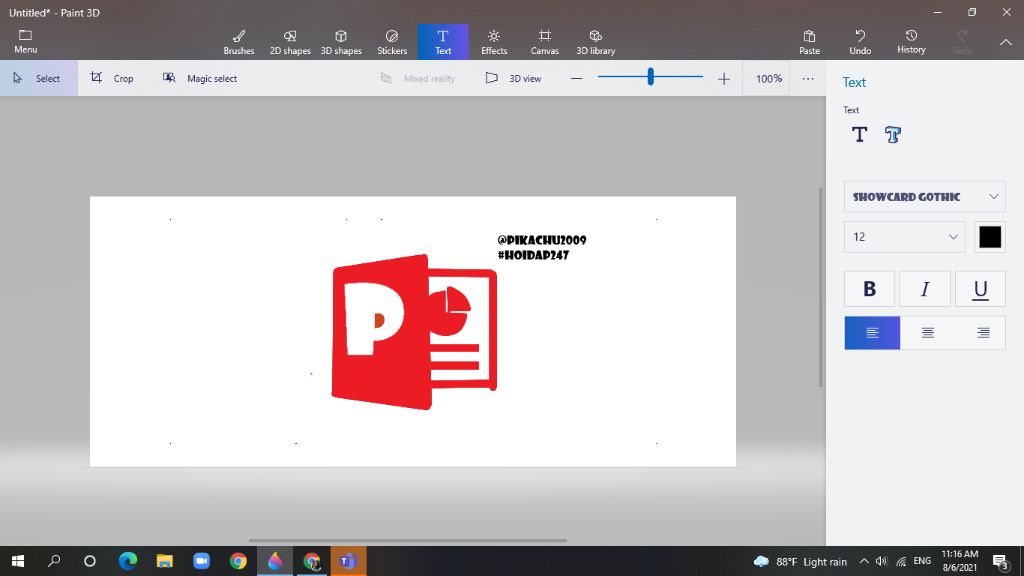Open the three-dots more options
This screenshot has height=576, width=1024.
808,78
